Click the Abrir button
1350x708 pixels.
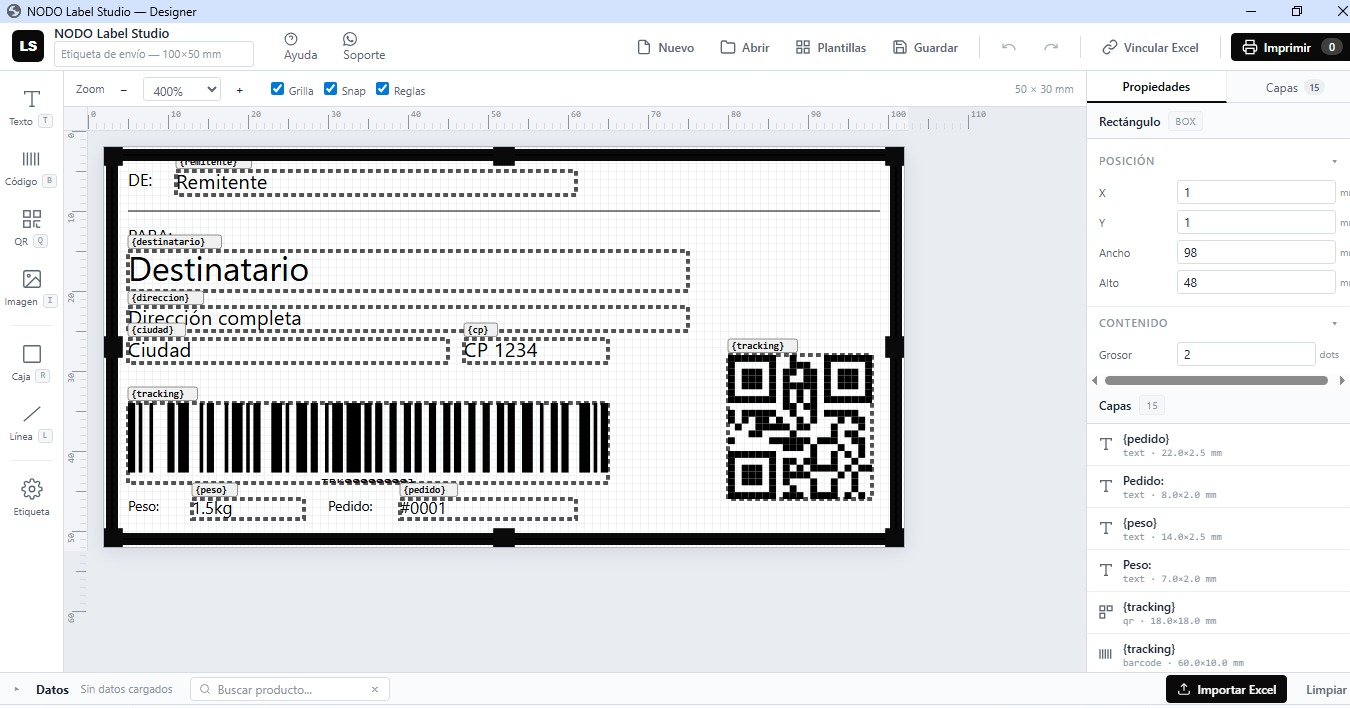tap(745, 47)
